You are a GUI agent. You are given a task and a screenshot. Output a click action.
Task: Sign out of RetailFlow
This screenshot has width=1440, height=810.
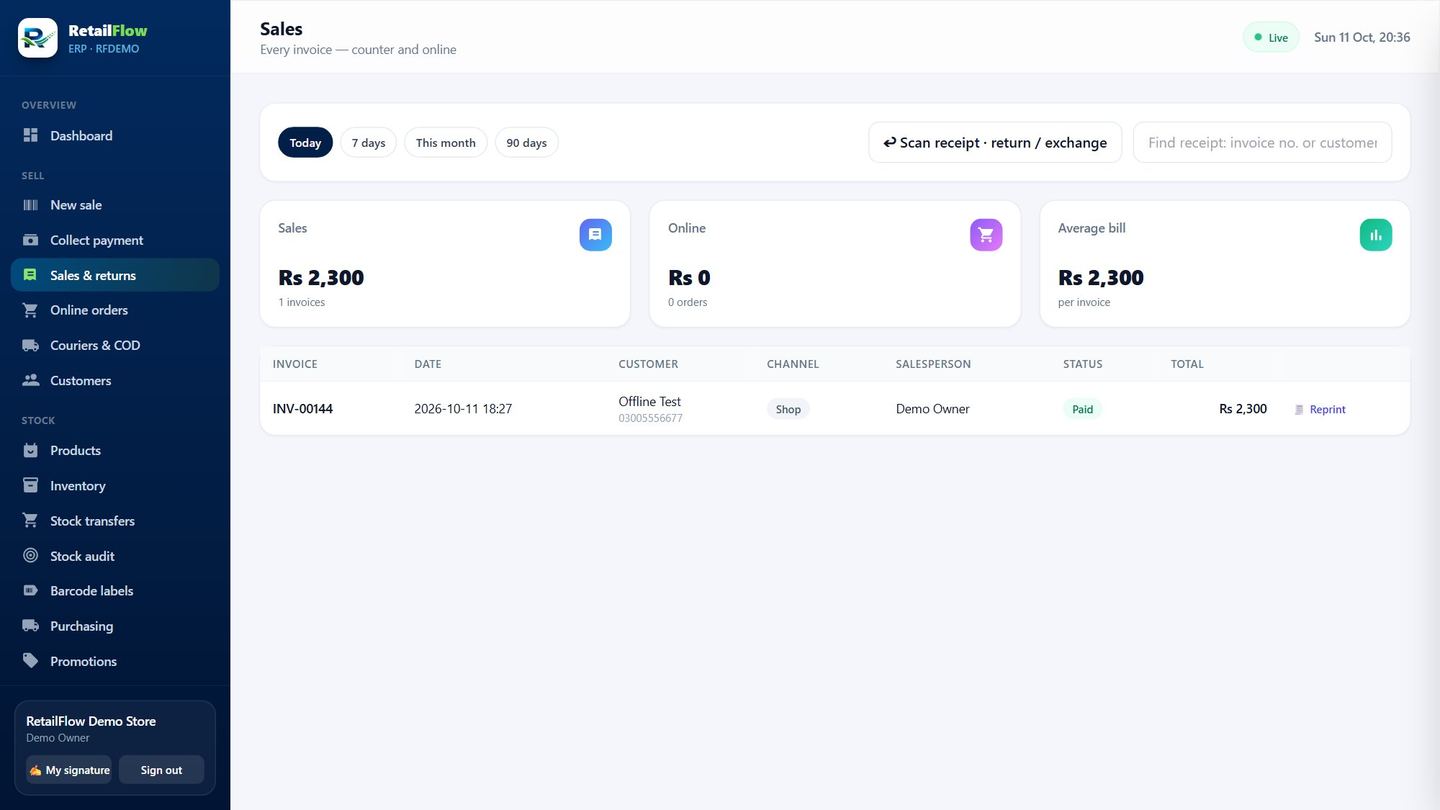point(161,770)
